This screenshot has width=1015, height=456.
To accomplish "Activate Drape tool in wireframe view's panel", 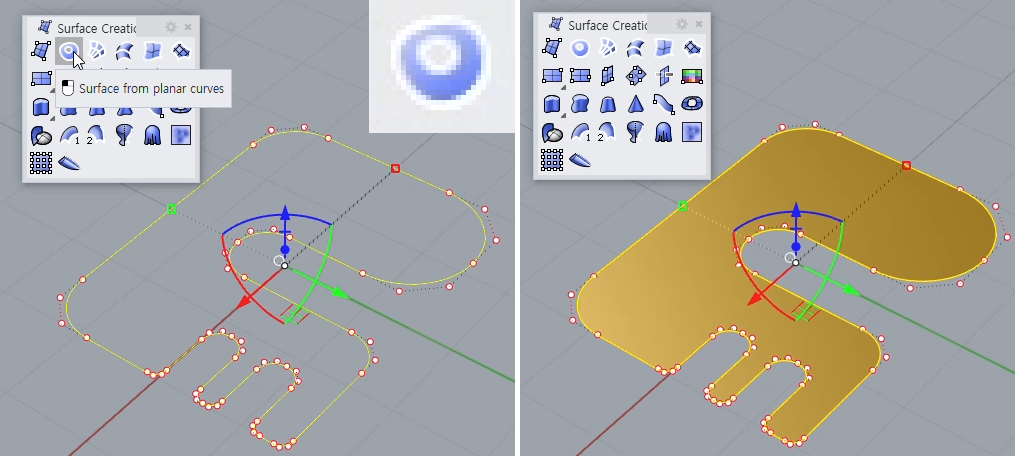I will [x=153, y=135].
